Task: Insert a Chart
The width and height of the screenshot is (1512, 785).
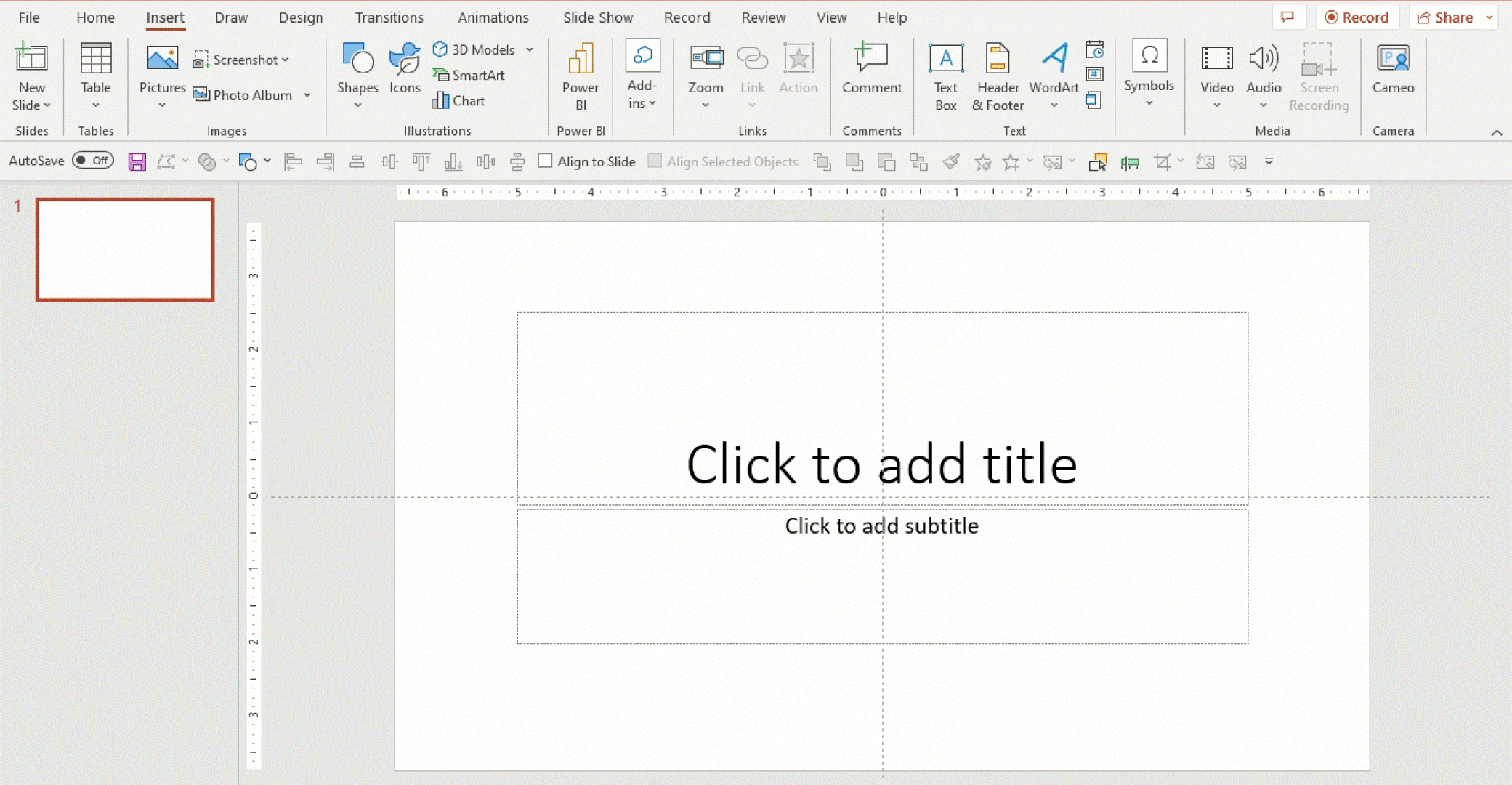Action: (x=459, y=101)
